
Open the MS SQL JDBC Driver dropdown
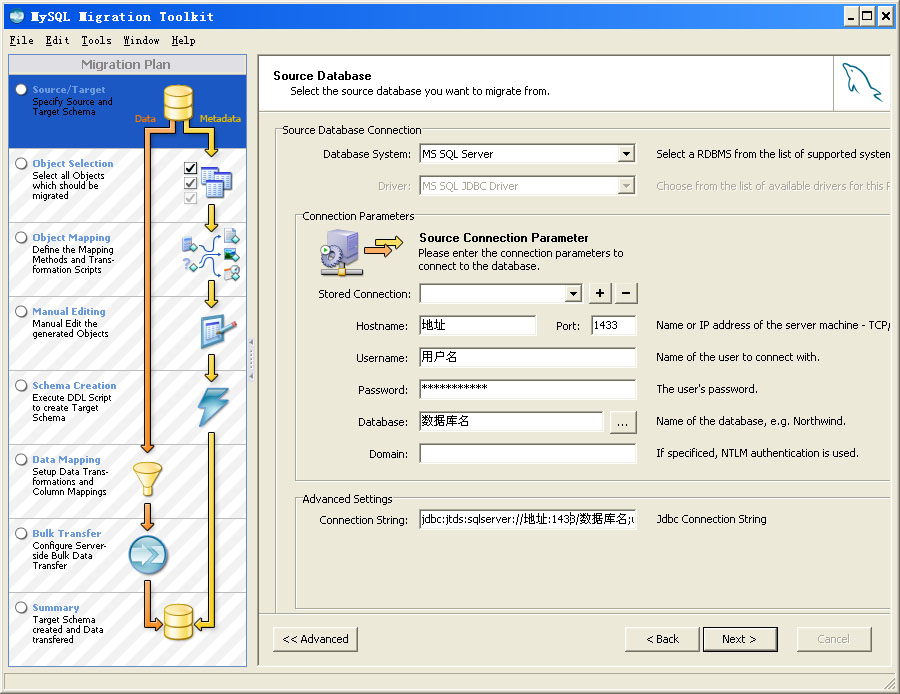628,185
